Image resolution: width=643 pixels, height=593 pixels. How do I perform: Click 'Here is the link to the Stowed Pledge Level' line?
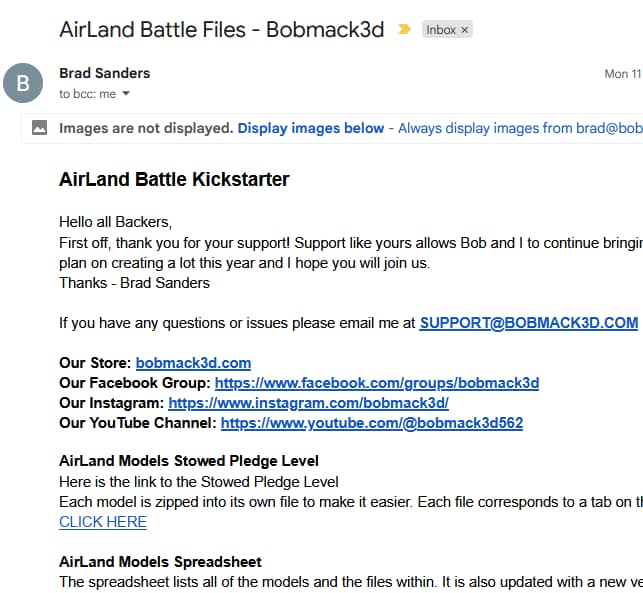click(x=199, y=482)
